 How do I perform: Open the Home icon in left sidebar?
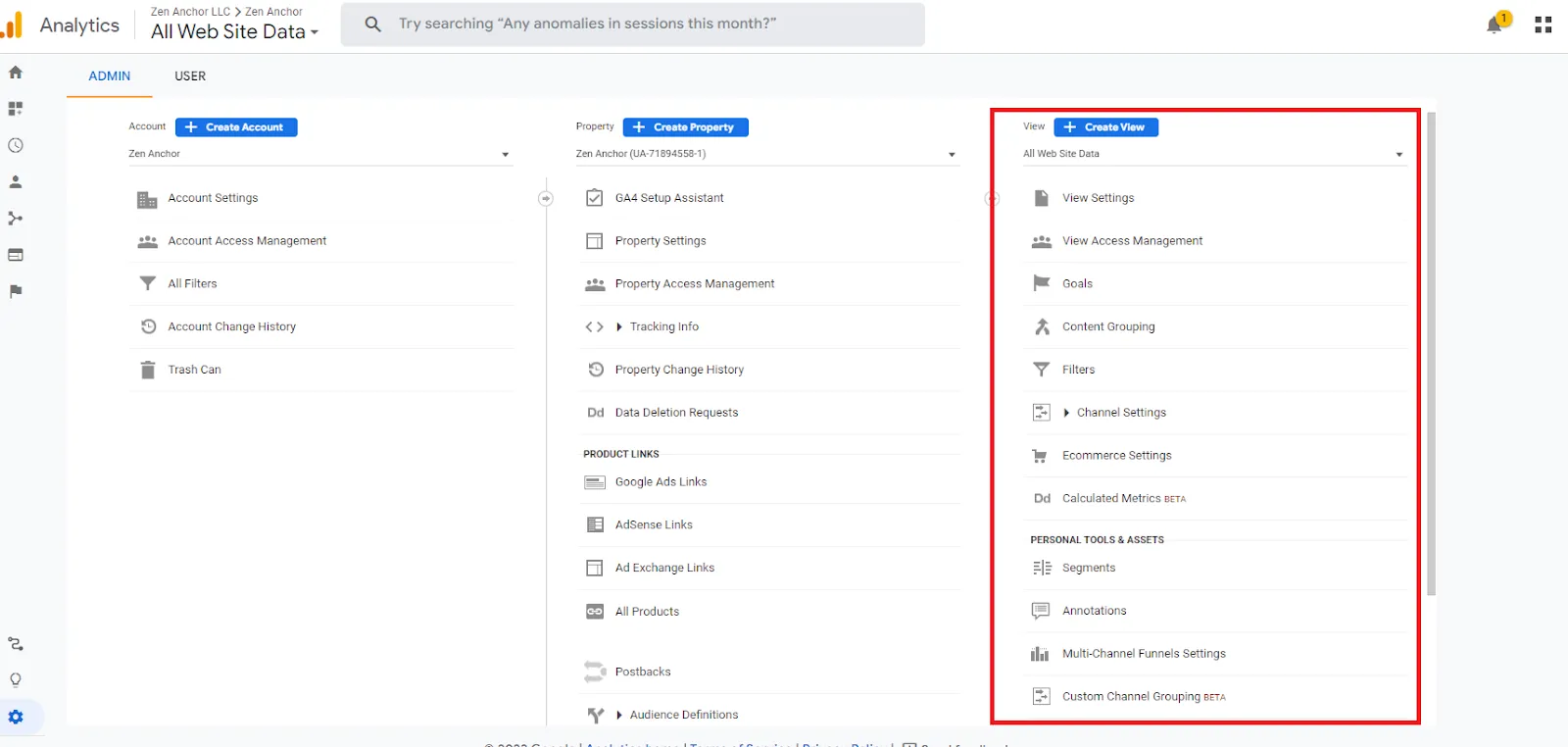pyautogui.click(x=16, y=73)
